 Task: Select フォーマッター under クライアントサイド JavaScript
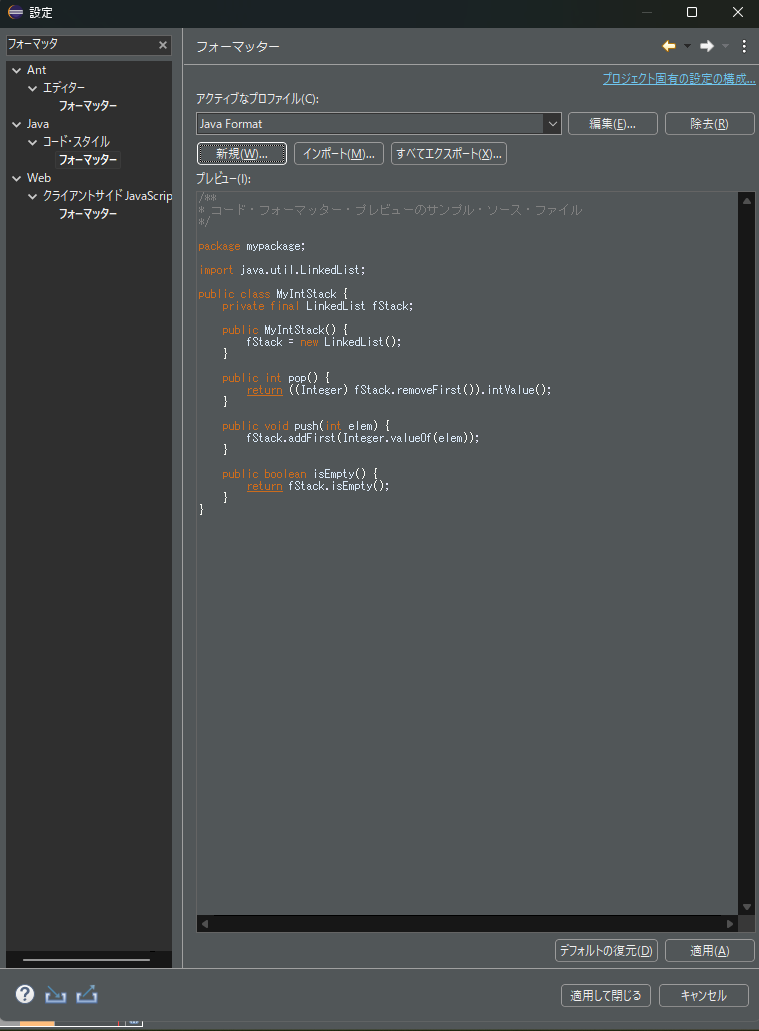tap(87, 214)
